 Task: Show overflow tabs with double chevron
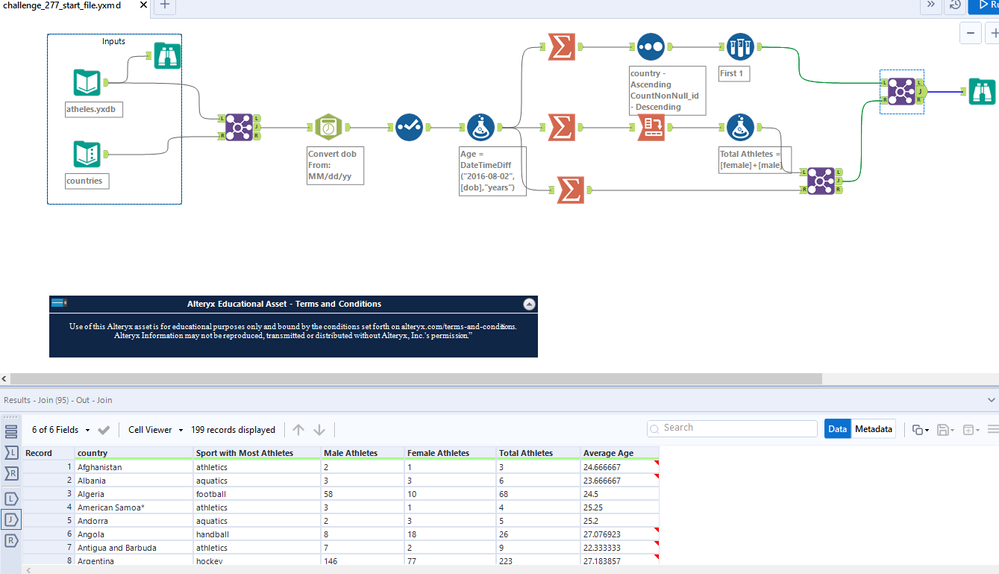click(x=931, y=4)
